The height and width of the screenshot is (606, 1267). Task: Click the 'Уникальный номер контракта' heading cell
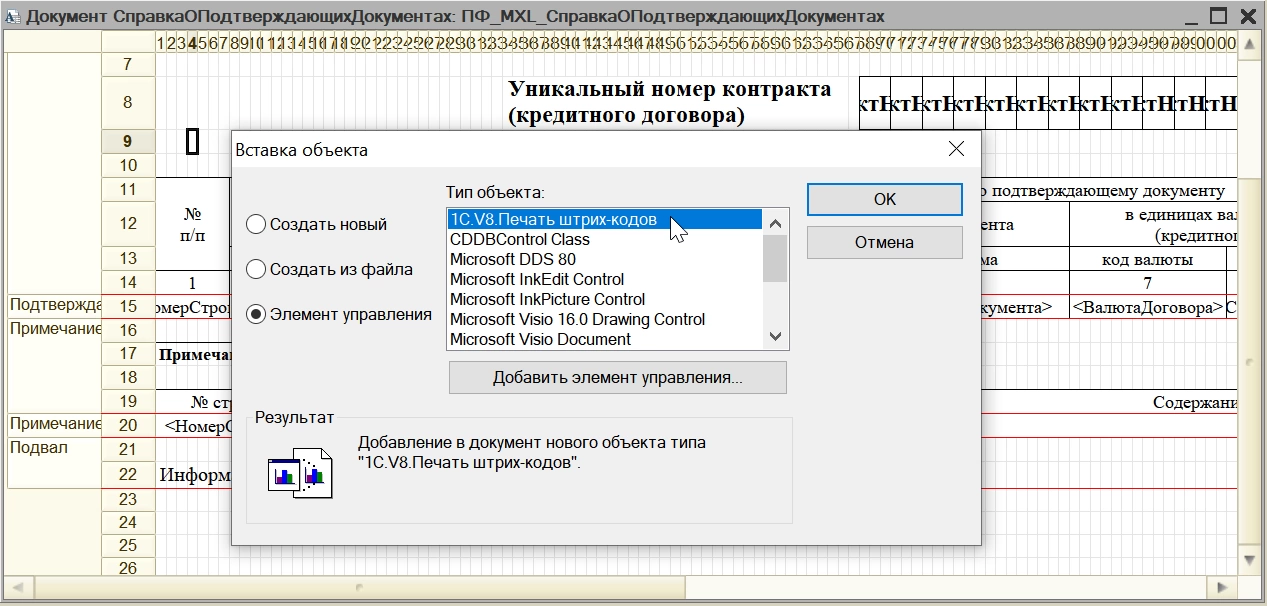670,102
